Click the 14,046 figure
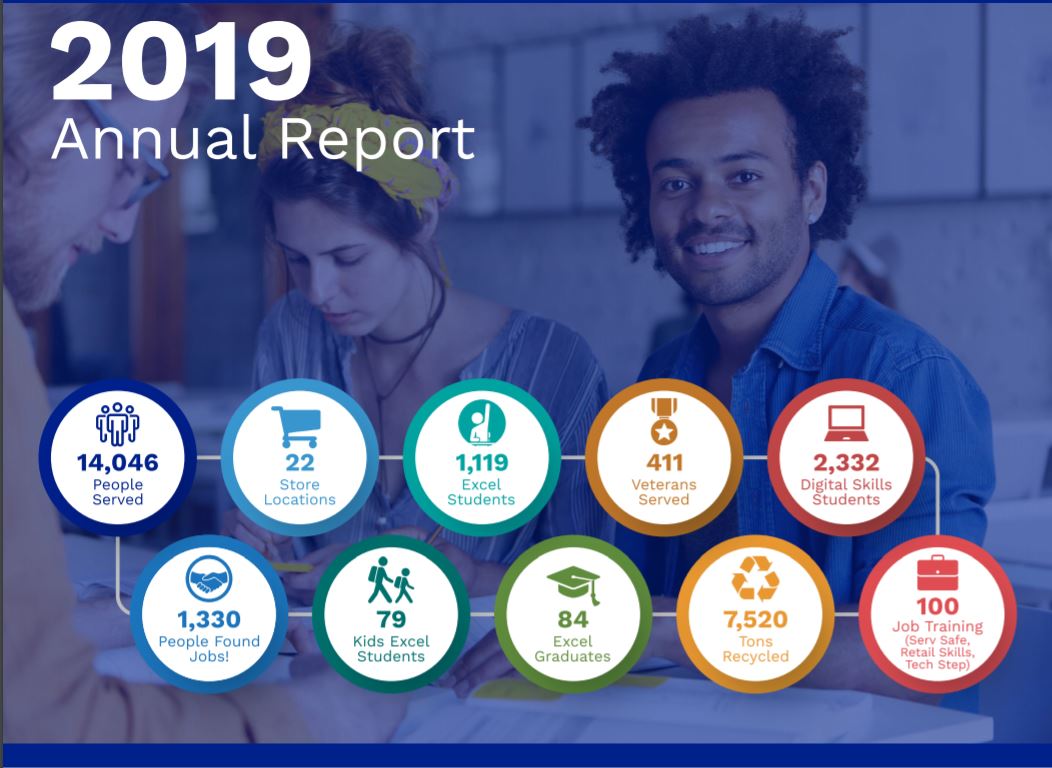The height and width of the screenshot is (768, 1052). 117,463
